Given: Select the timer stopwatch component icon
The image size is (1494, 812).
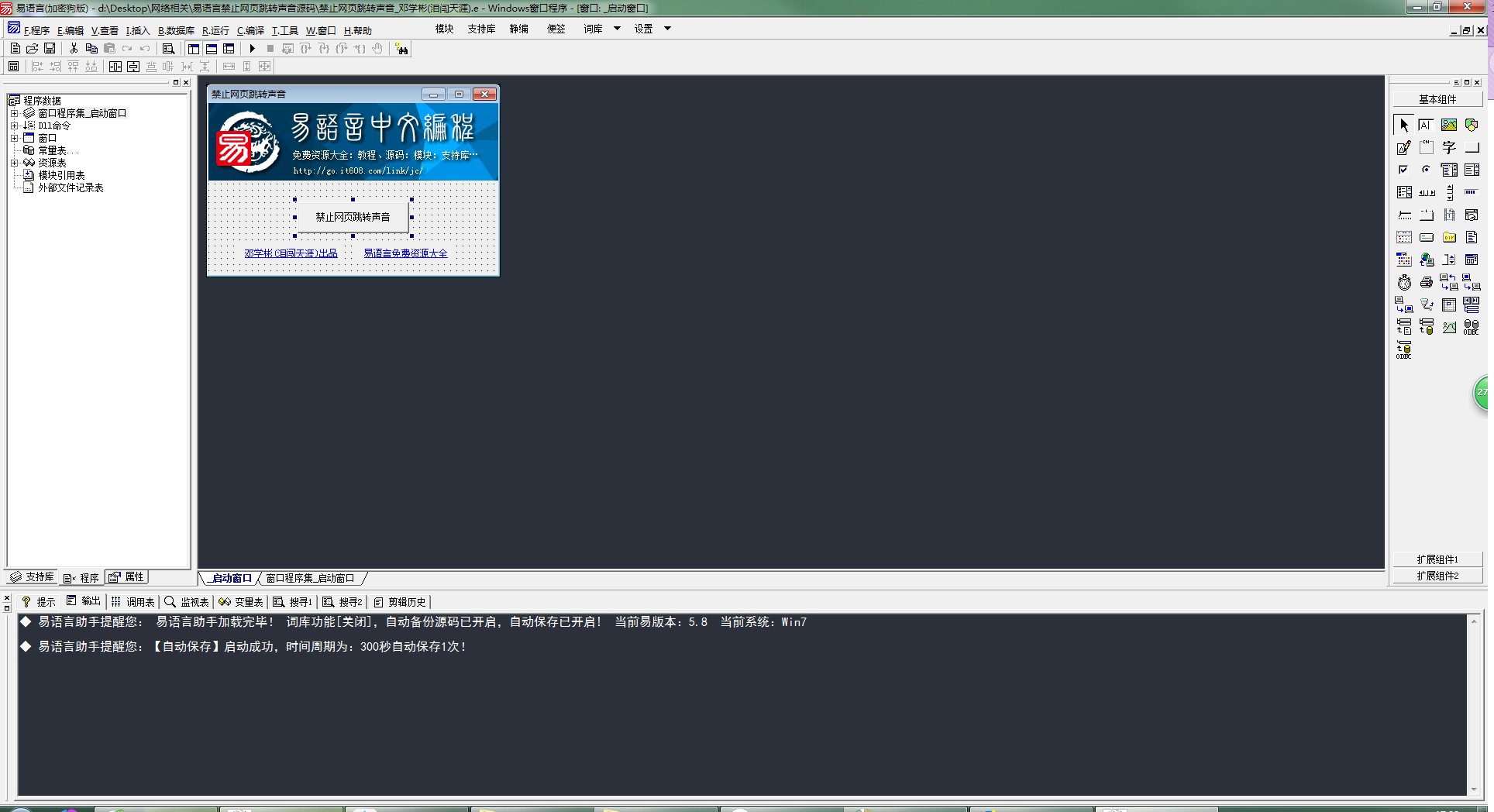Looking at the screenshot, I should point(1404,282).
